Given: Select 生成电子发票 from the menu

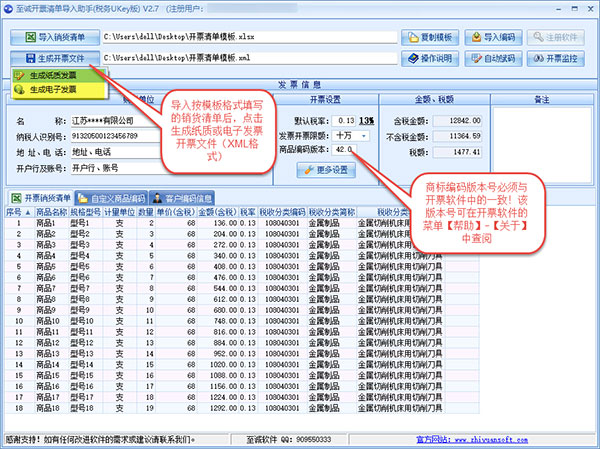Looking at the screenshot, I should [53, 90].
